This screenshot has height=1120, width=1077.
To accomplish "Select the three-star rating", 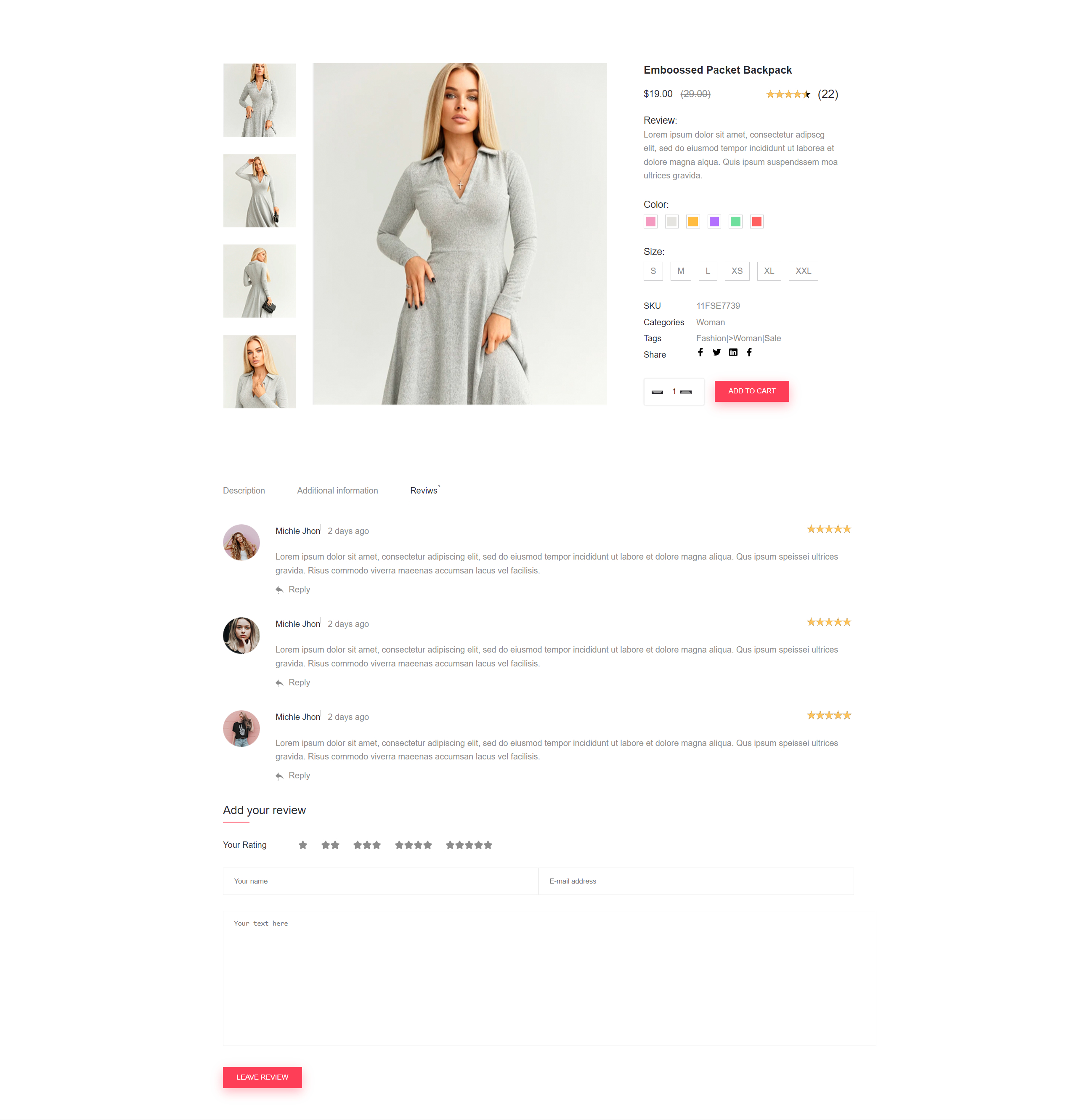I will pyautogui.click(x=367, y=844).
